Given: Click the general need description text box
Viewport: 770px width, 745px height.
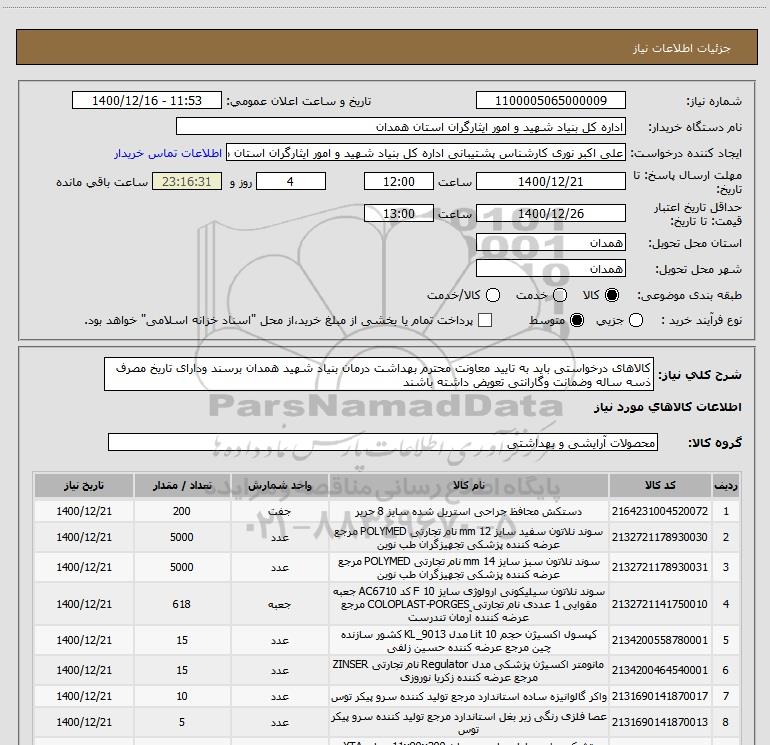Looking at the screenshot, I should pyautogui.click(x=379, y=374).
